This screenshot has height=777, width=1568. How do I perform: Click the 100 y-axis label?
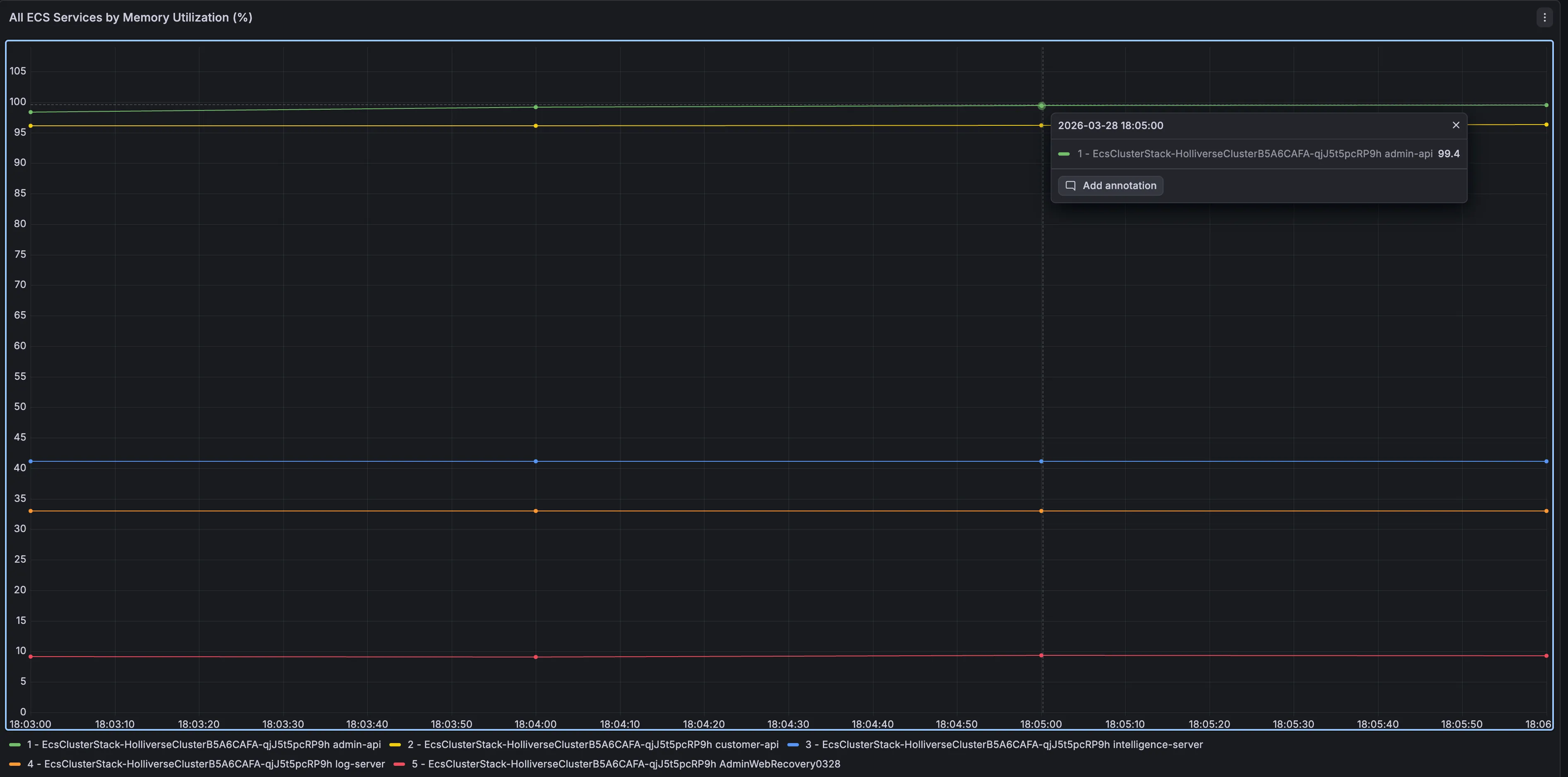[18, 102]
